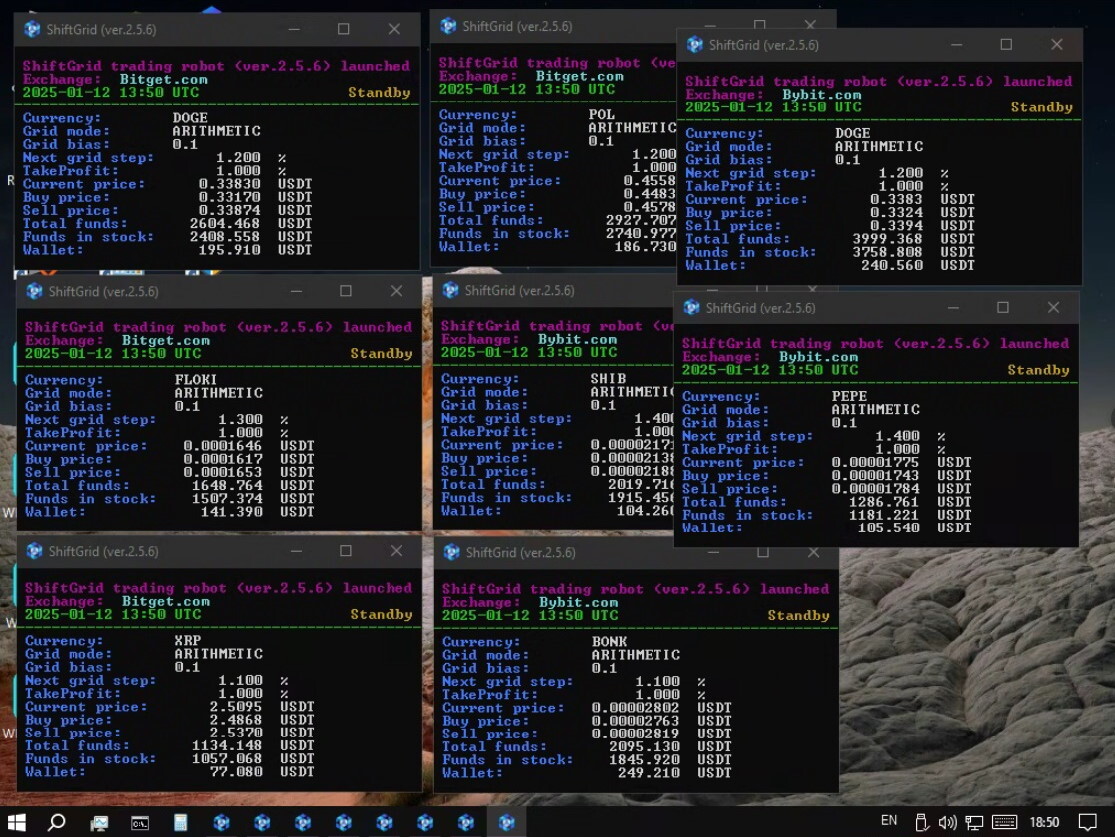Click Standby status in the Bybit DOGE window
The width and height of the screenshot is (1115, 837).
point(1042,107)
